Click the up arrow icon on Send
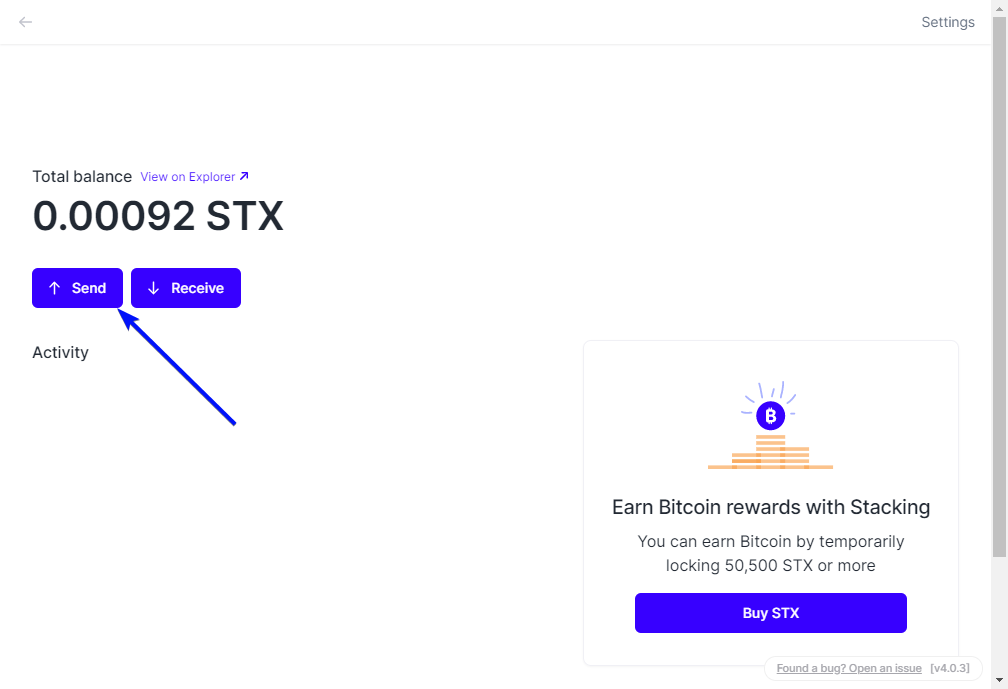The width and height of the screenshot is (1008, 689). coord(55,288)
